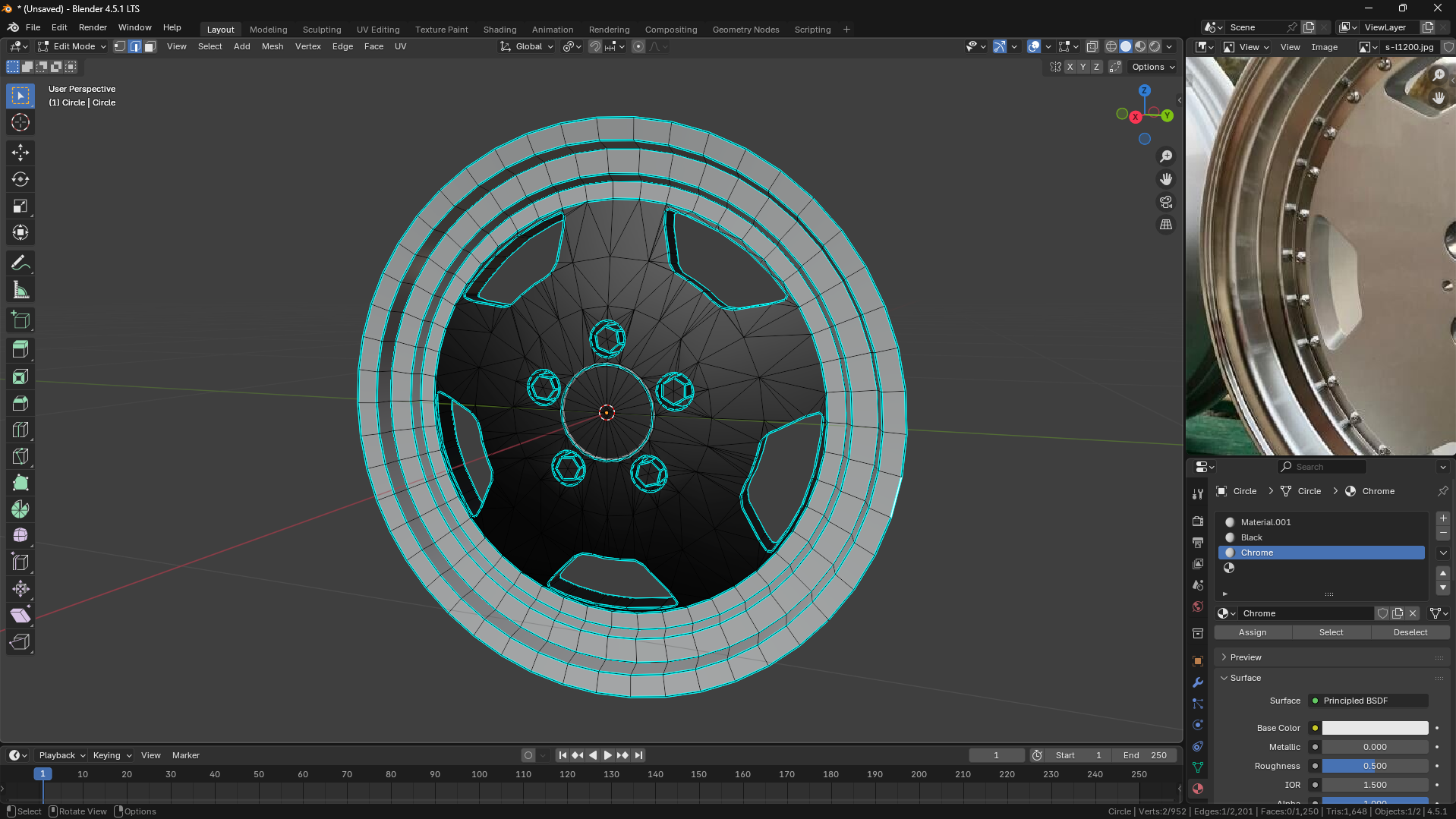
Task: Select the Cursor tool in toolbar
Action: click(20, 122)
